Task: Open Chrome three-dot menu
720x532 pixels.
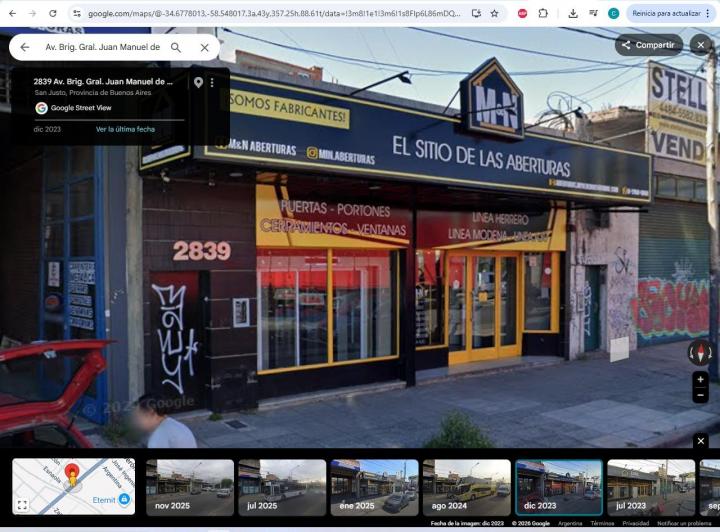Action: click(x=708, y=13)
